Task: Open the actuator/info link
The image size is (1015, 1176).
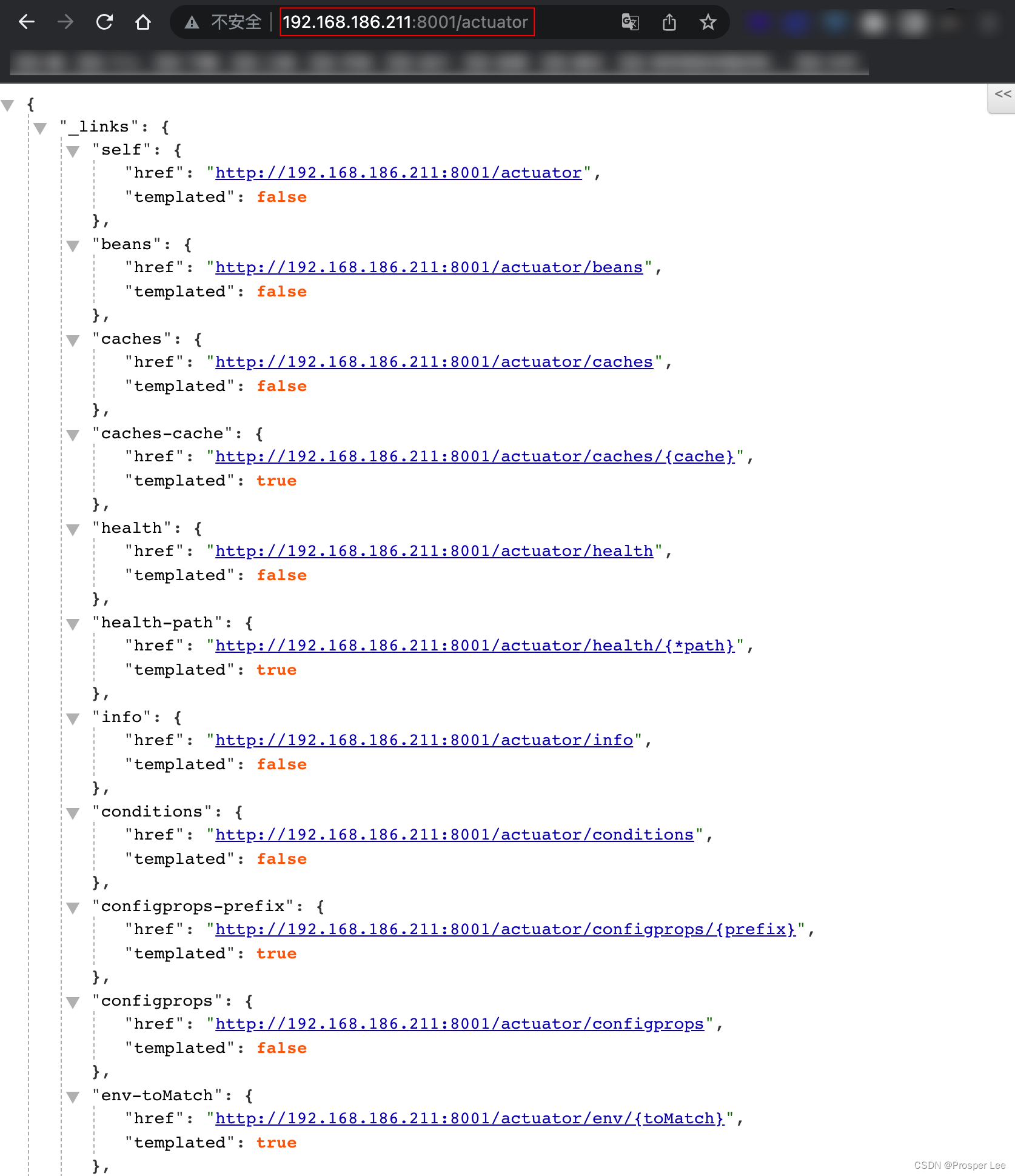Action: coord(424,740)
